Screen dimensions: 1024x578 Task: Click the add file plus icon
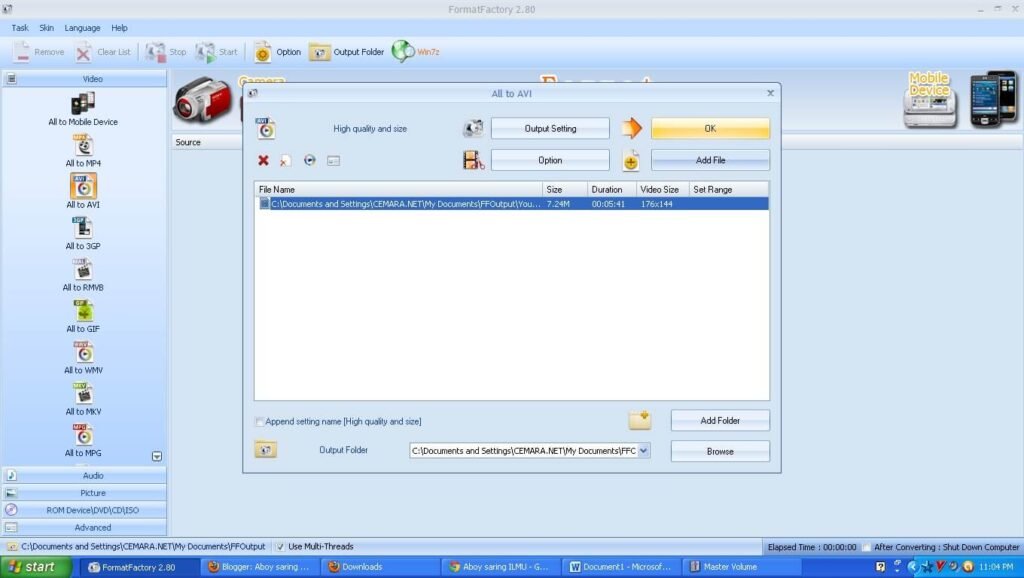pos(631,161)
